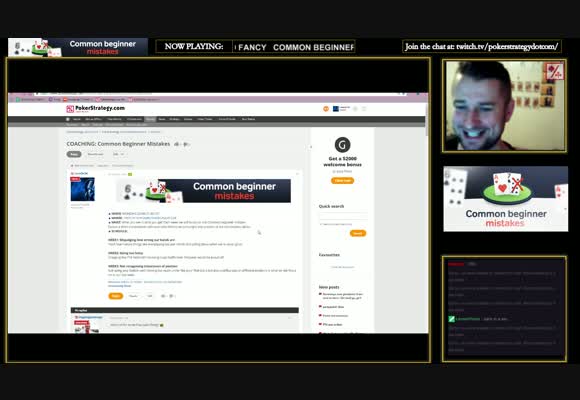
Task: Select the News item in navigation bar
Action: (x=162, y=119)
